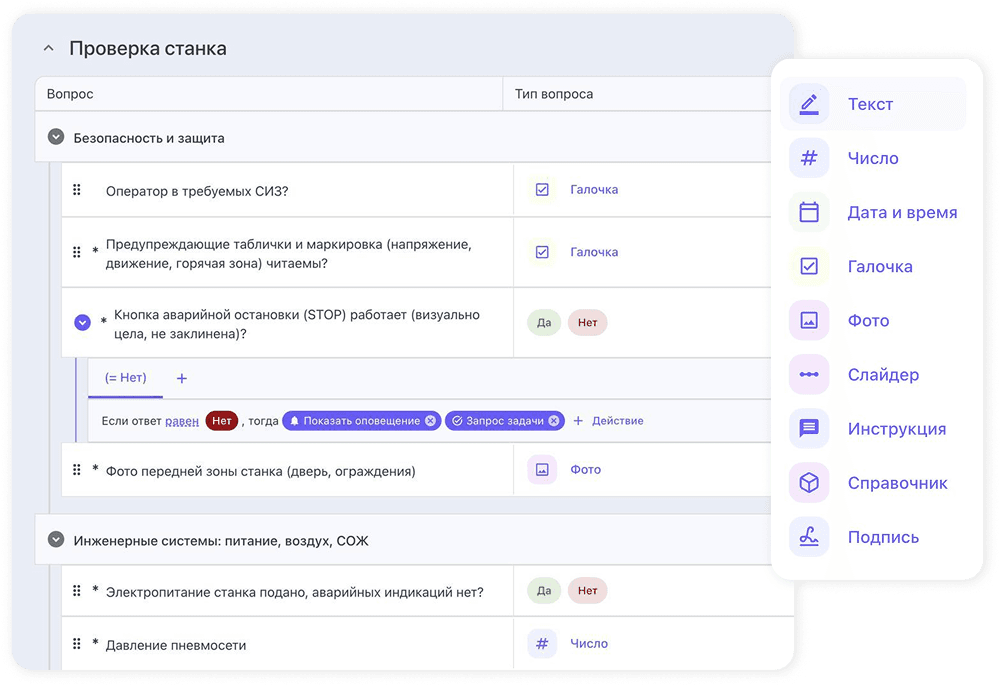
Task: Select the Текст question type
Action: (873, 104)
